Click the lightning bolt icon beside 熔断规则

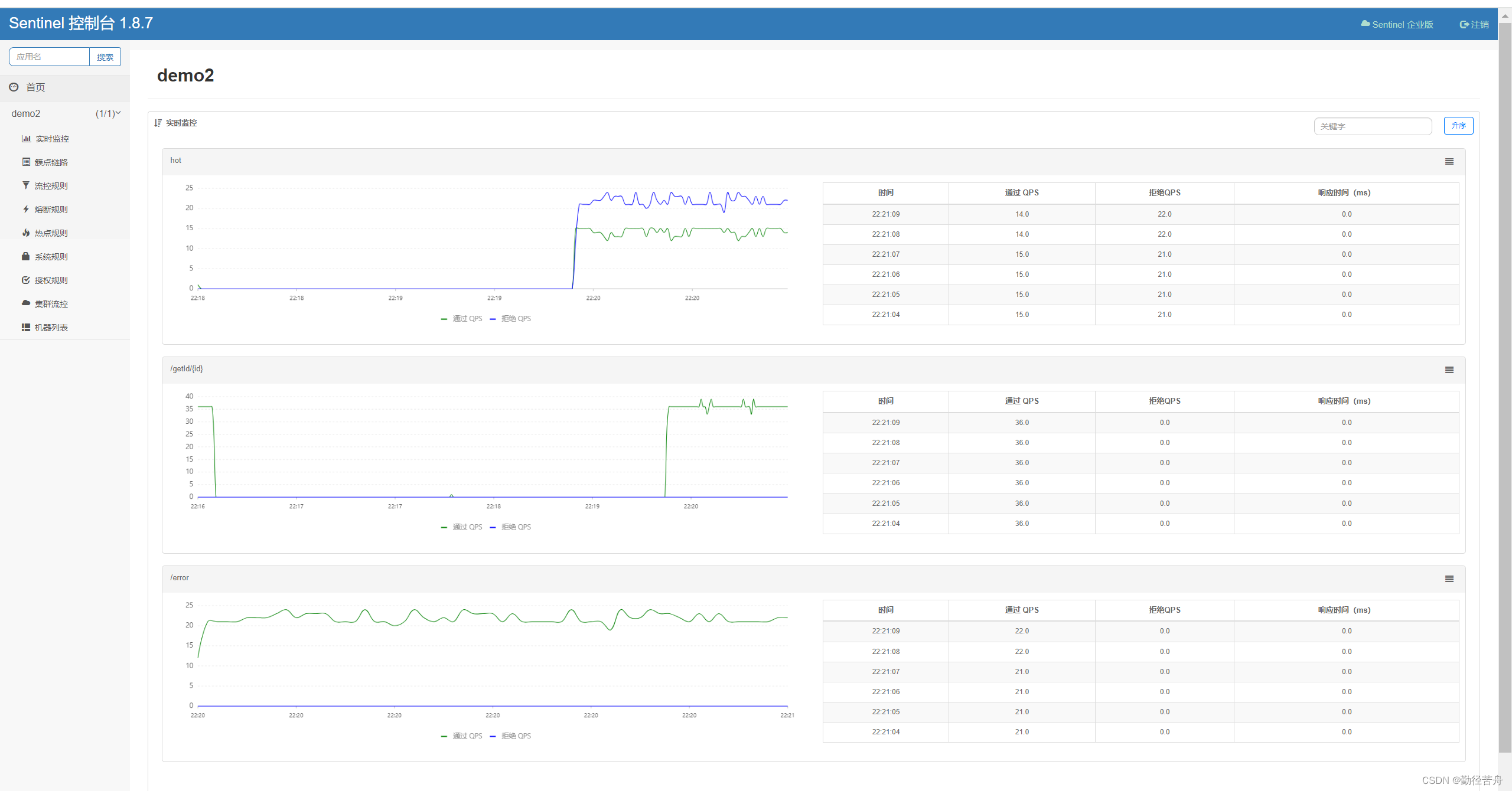point(26,209)
